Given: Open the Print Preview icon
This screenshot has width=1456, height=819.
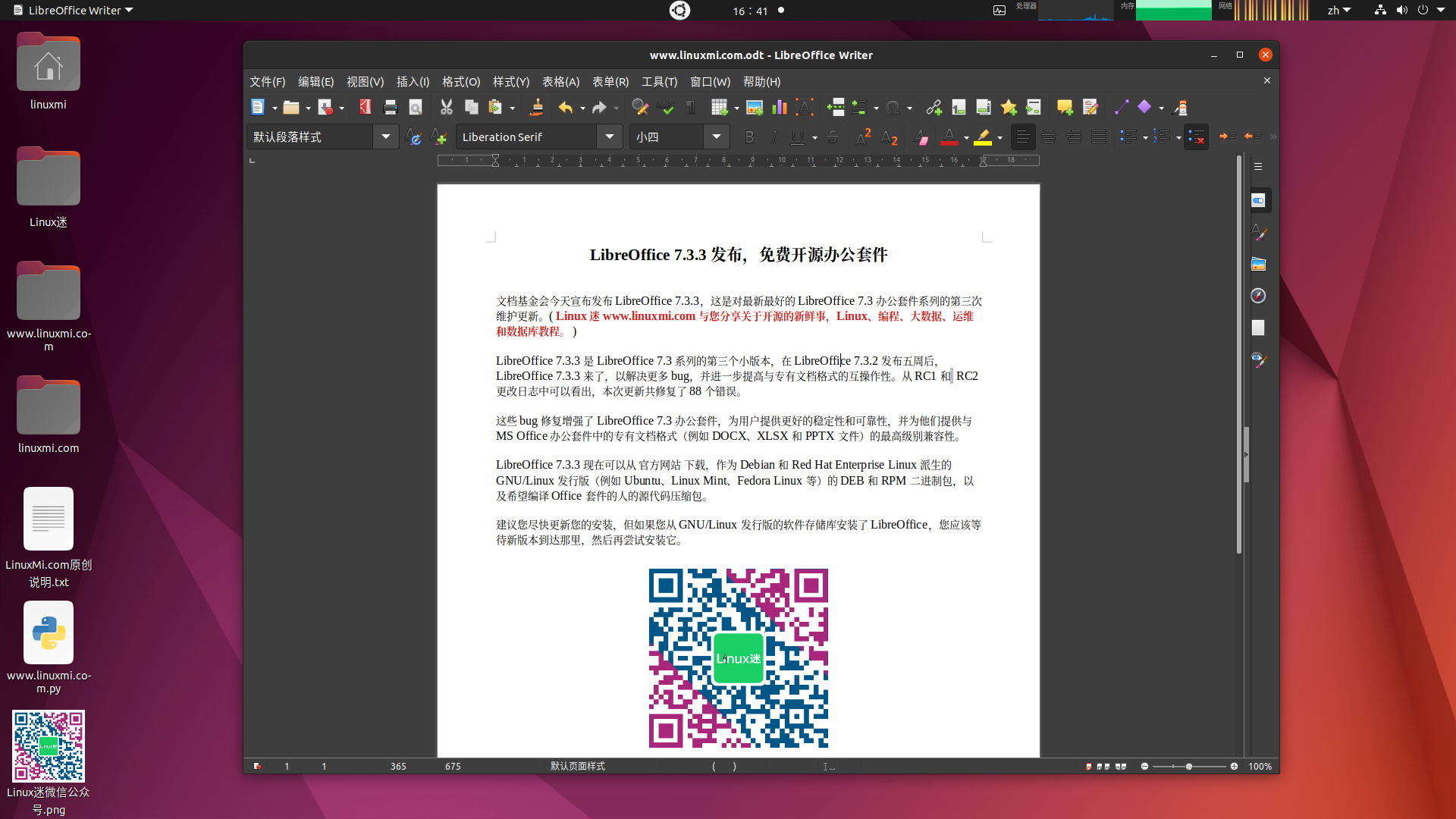Looking at the screenshot, I should 416,108.
